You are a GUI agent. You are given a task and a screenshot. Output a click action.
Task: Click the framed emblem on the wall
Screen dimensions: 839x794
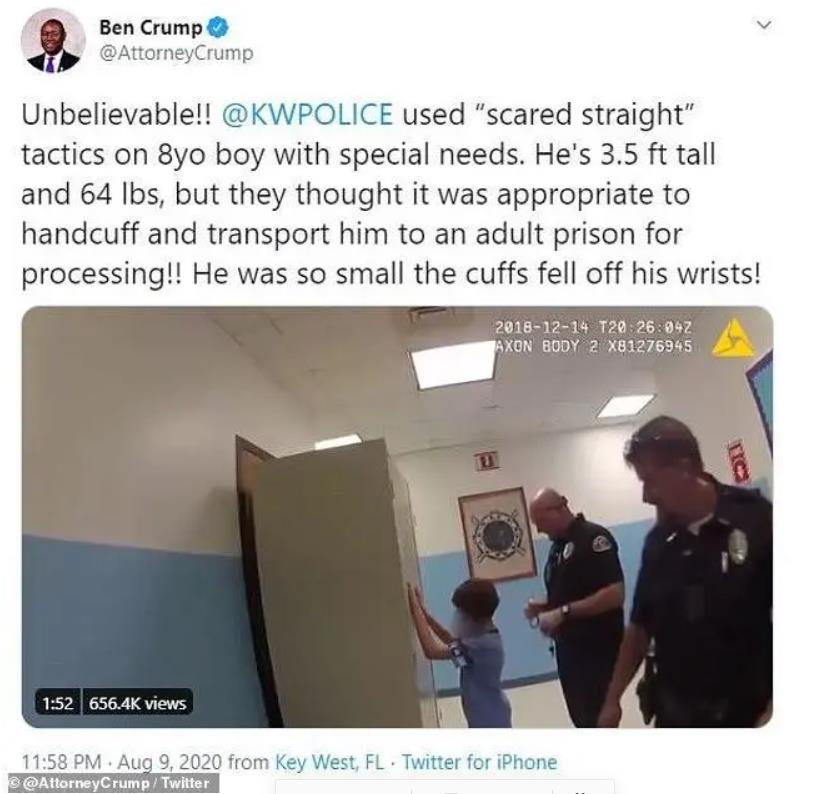(x=498, y=535)
